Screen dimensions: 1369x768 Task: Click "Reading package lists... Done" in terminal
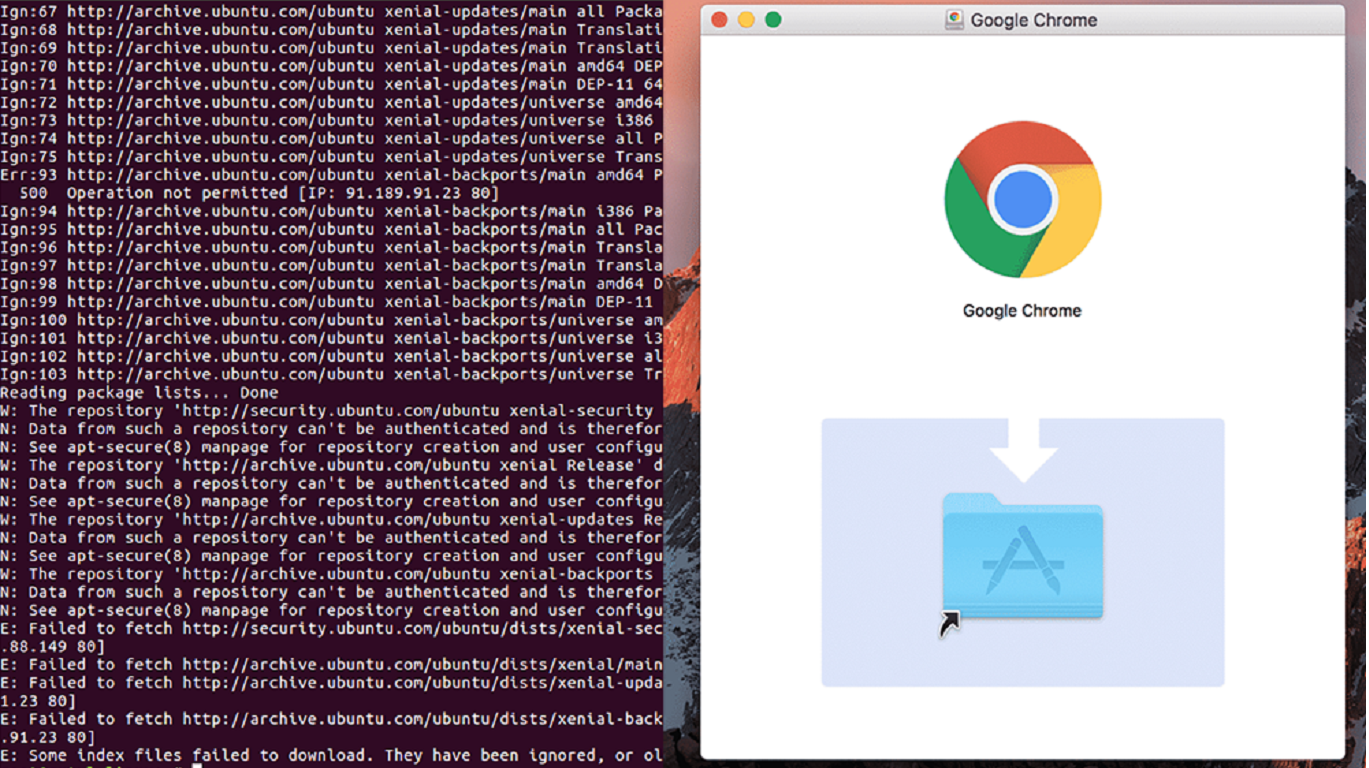pyautogui.click(x=139, y=393)
